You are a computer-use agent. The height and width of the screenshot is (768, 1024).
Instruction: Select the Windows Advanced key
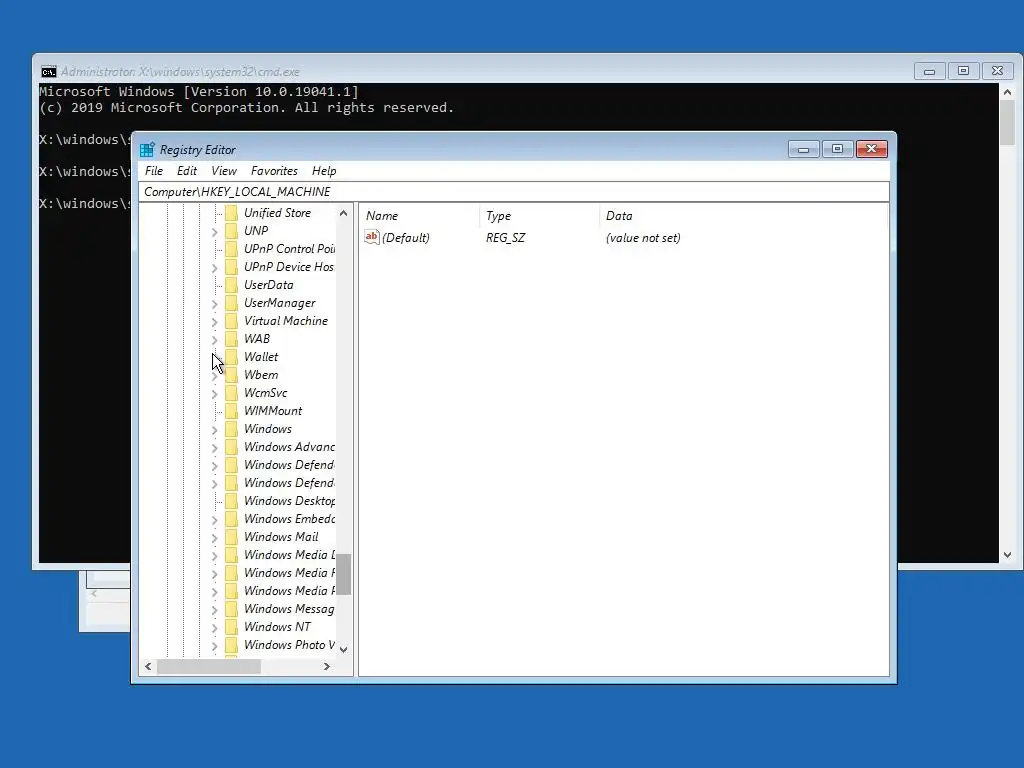pos(289,447)
